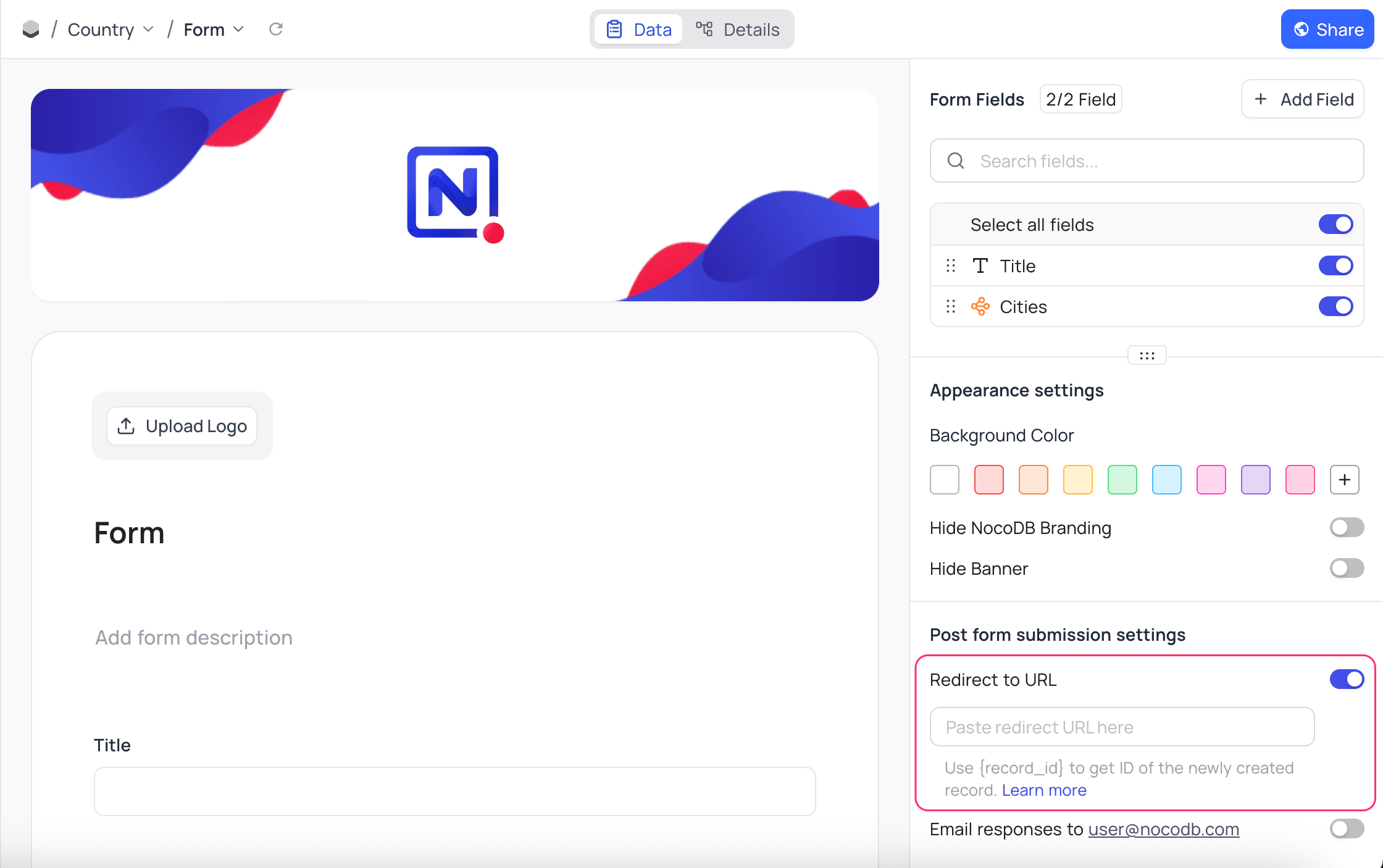Click the Title text type icon
Screen dimensions: 1383x868
tap(980, 266)
